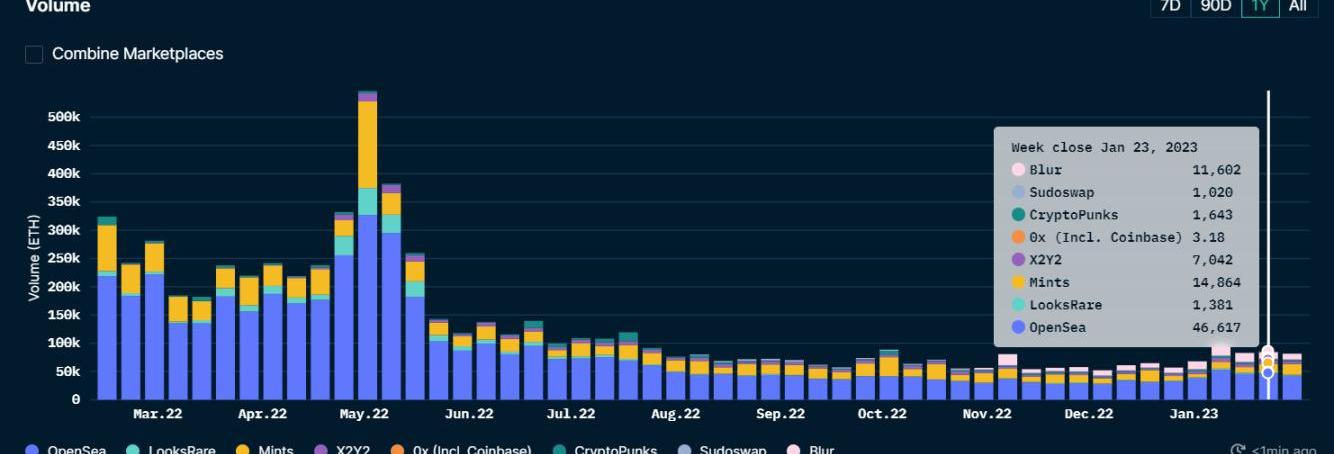Click the Sudoswap legend dot
This screenshot has width=1334, height=454.
(684, 450)
